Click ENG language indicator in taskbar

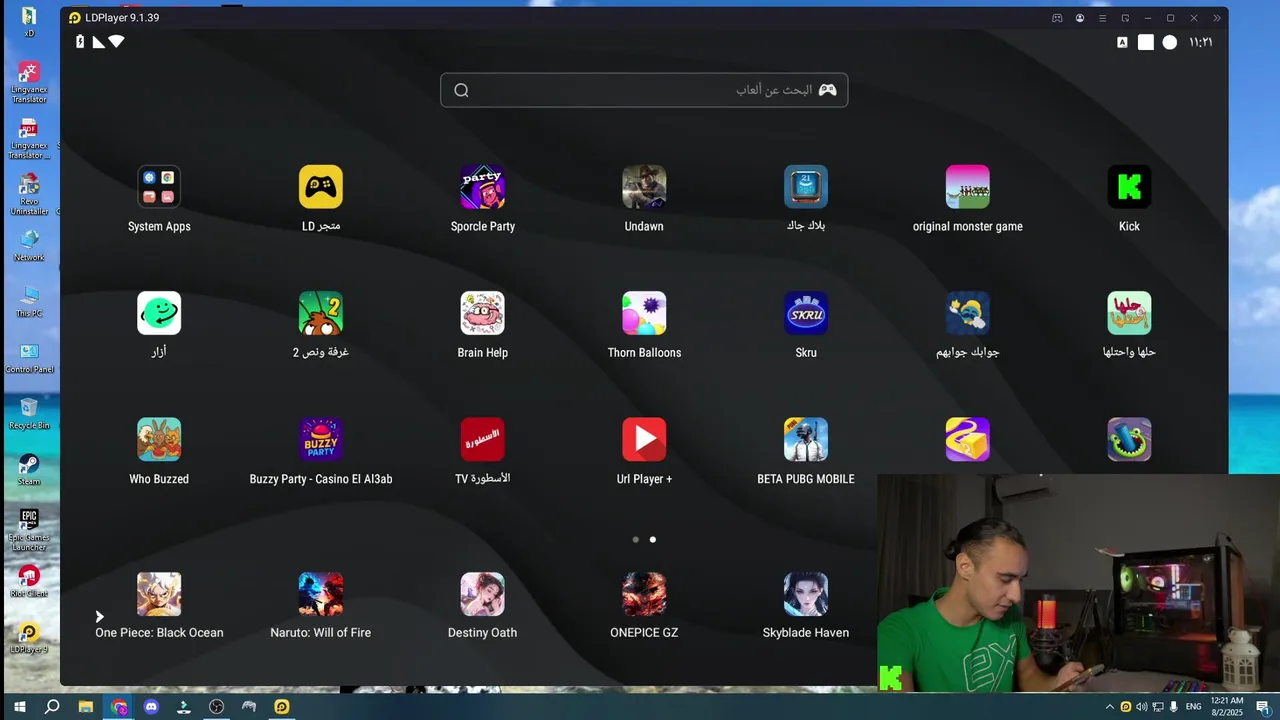(x=1193, y=707)
